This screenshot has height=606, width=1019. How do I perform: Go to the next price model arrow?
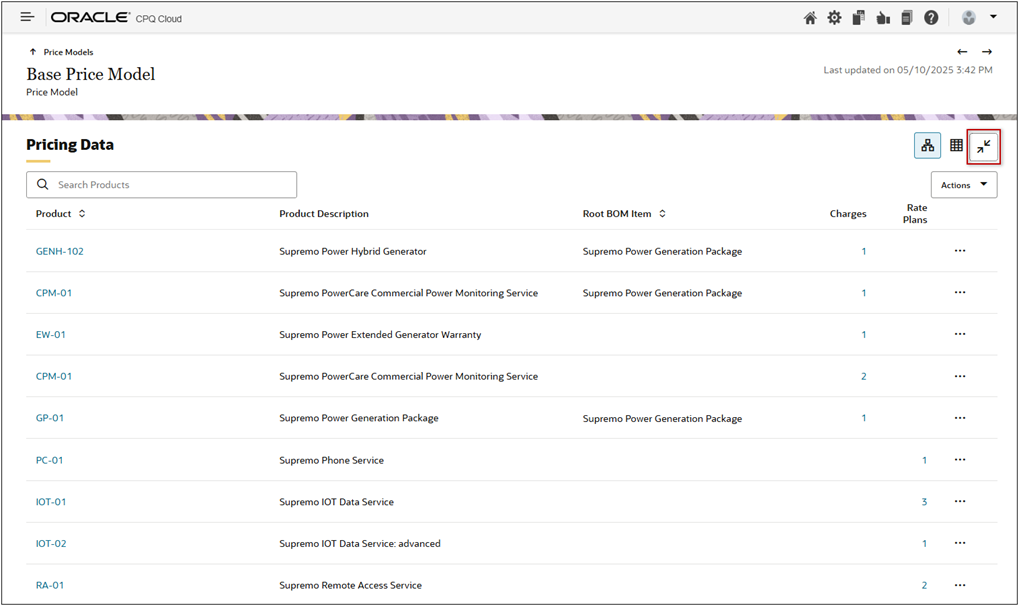[987, 52]
